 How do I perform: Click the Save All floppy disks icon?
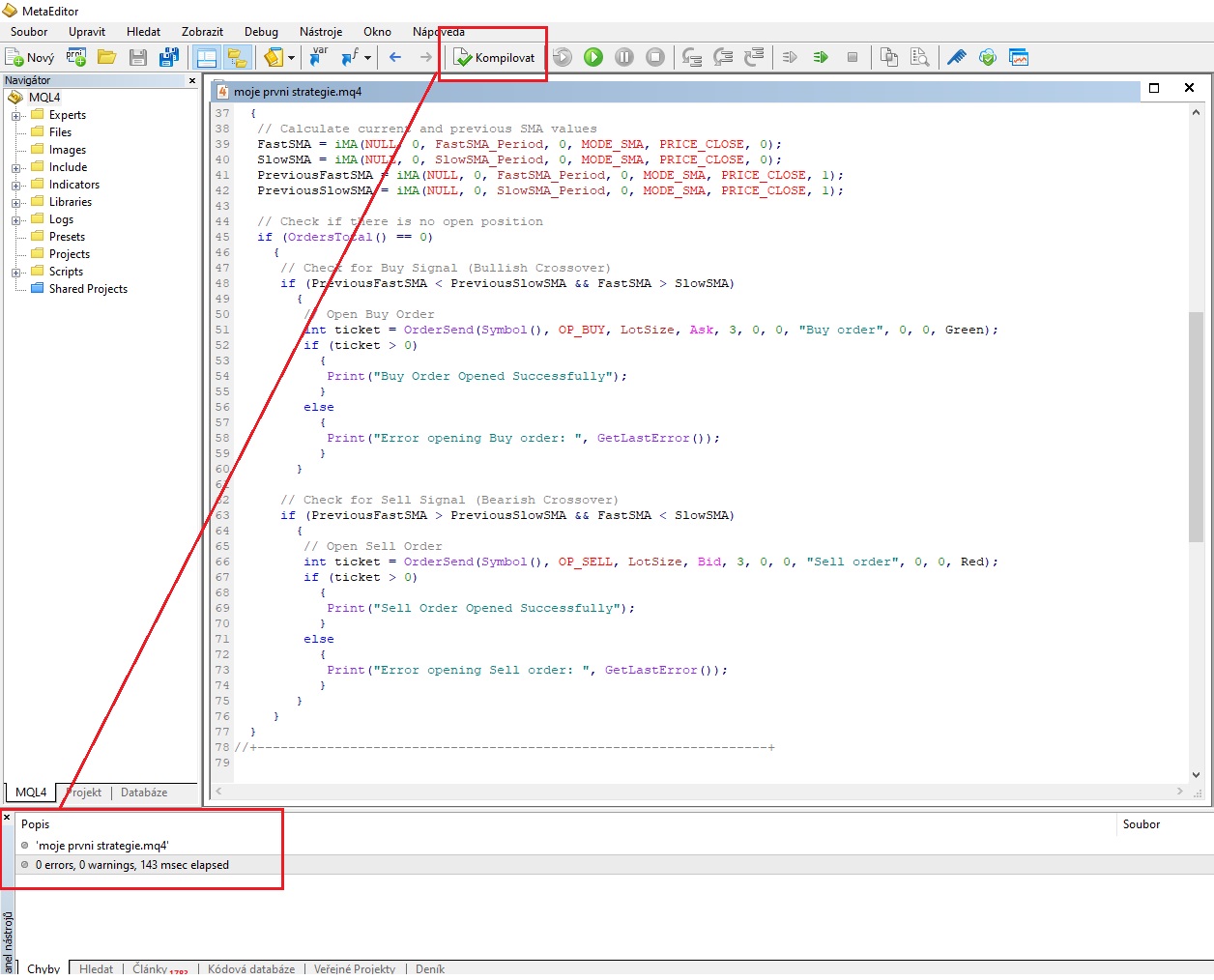[169, 58]
